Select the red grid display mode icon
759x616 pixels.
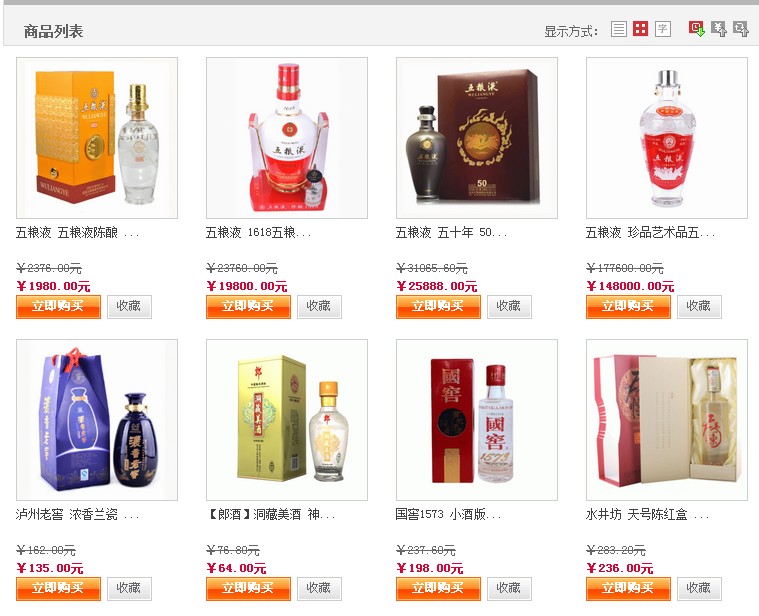click(640, 29)
